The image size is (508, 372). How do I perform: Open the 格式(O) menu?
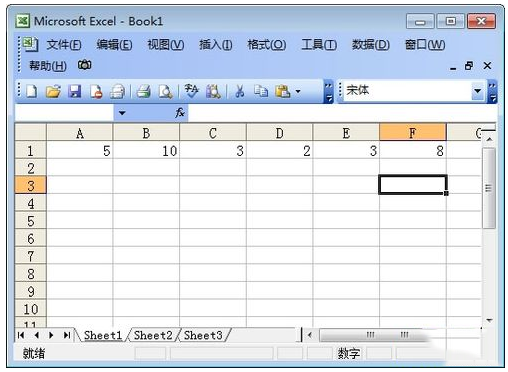tap(267, 45)
